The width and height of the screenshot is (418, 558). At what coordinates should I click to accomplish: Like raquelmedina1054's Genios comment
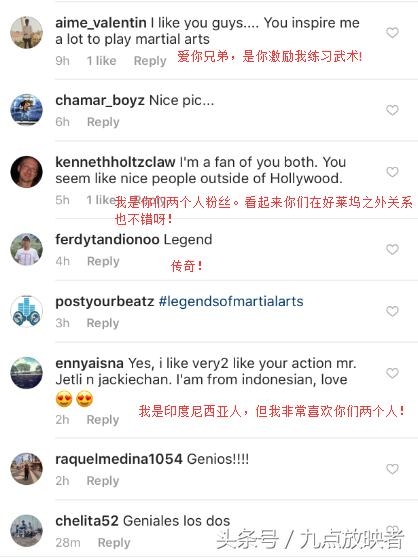[392, 469]
